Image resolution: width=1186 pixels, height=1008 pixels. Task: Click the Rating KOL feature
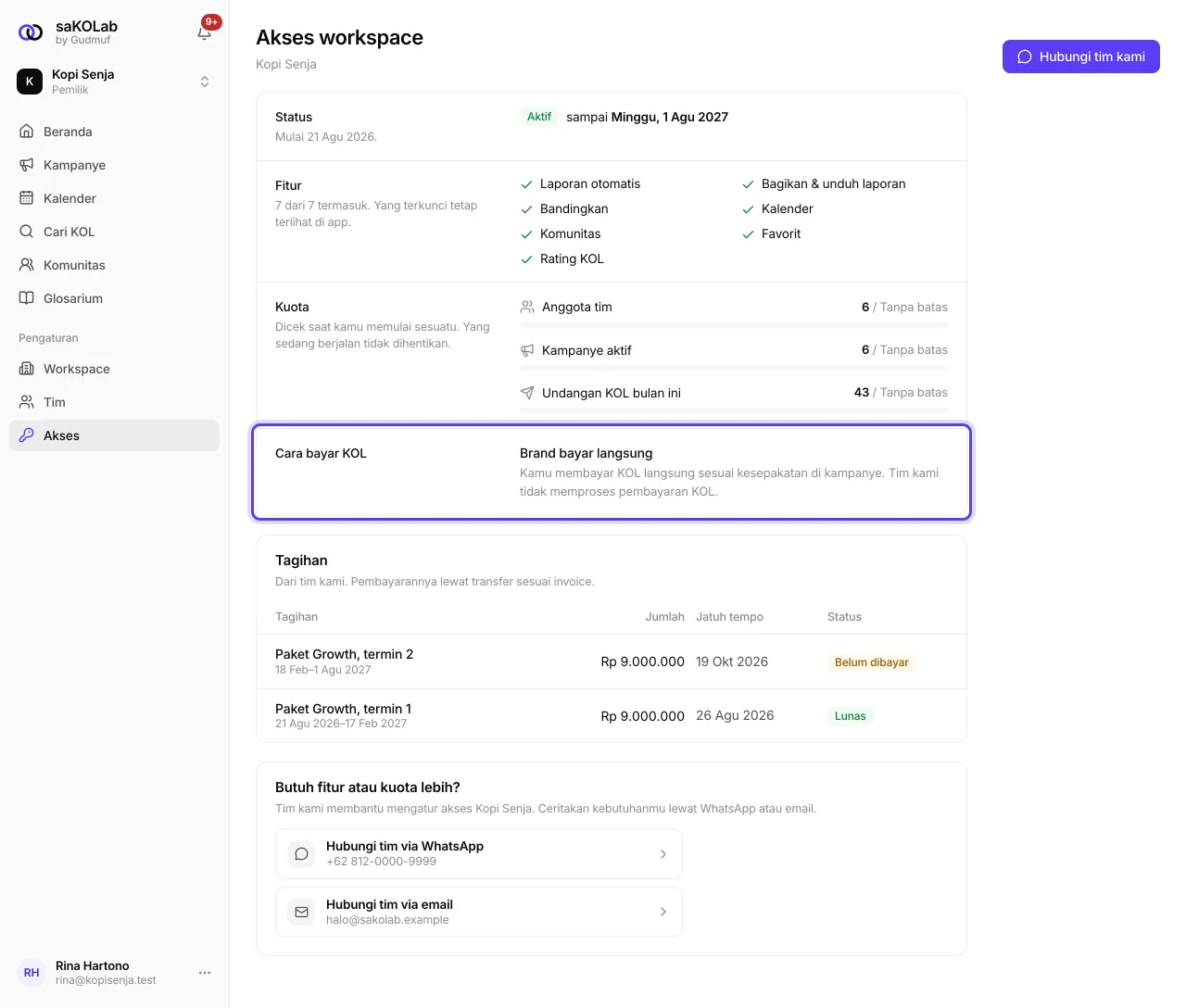pyautogui.click(x=561, y=258)
